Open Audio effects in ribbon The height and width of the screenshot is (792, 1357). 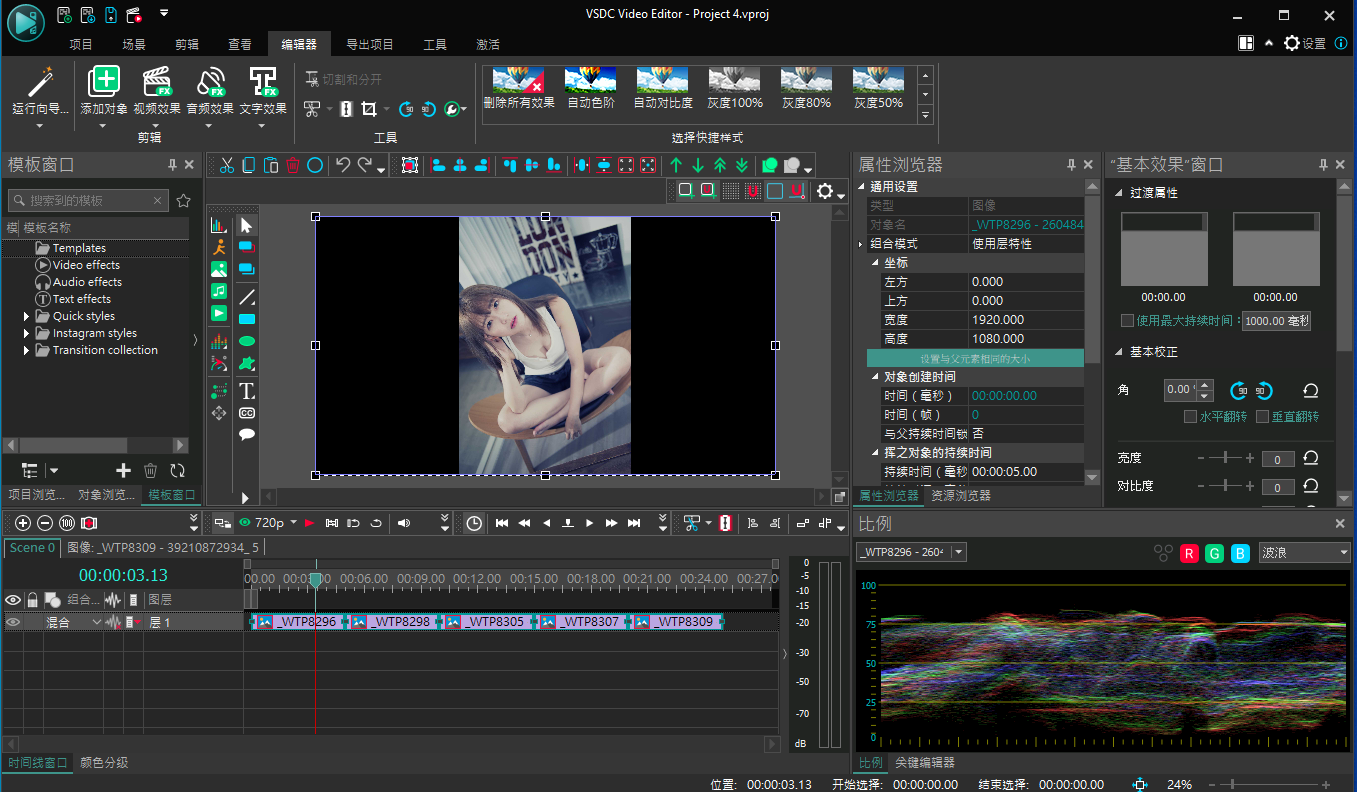click(210, 81)
